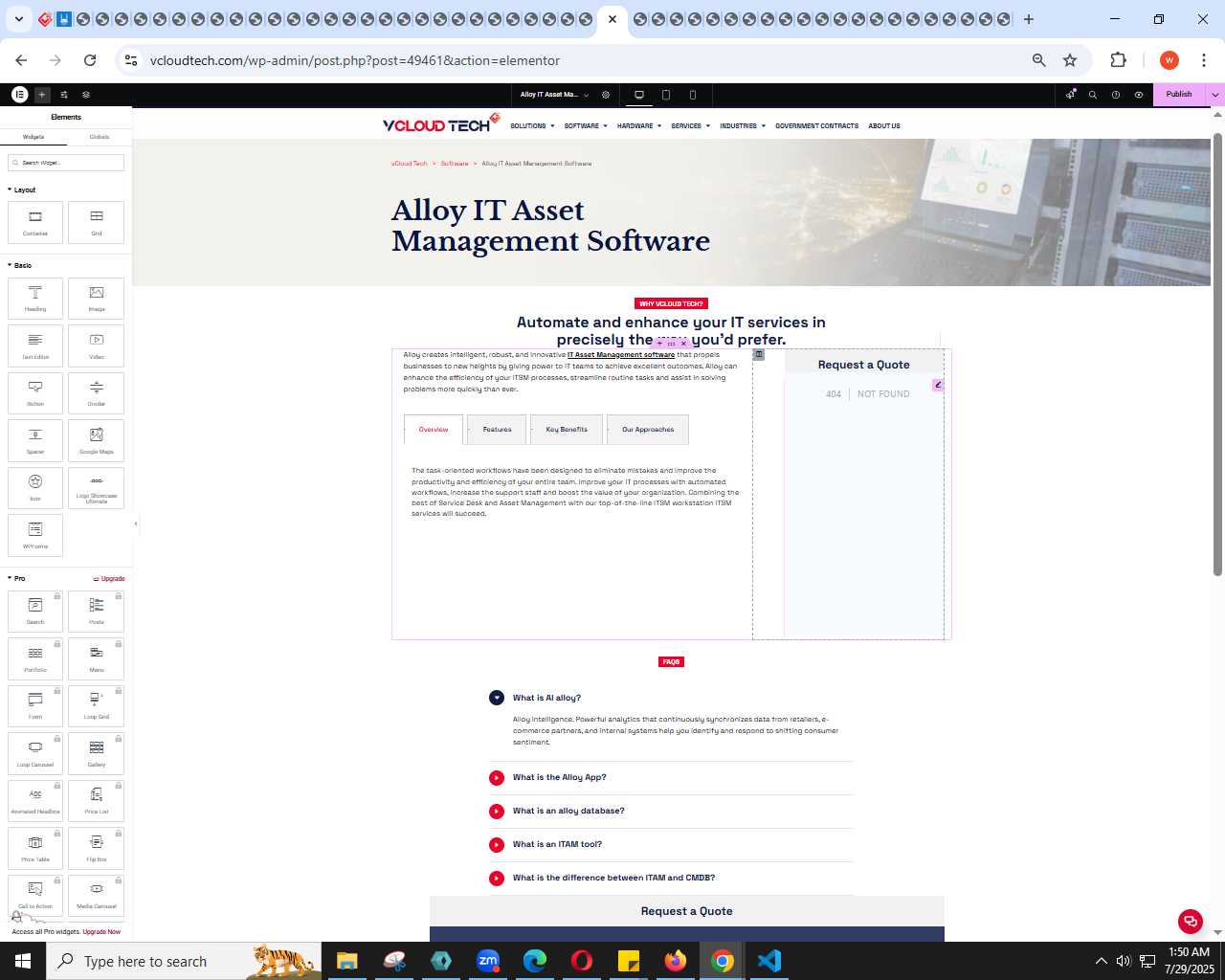Select the Image widget
This screenshot has height=980, width=1225.
pyautogui.click(x=97, y=299)
